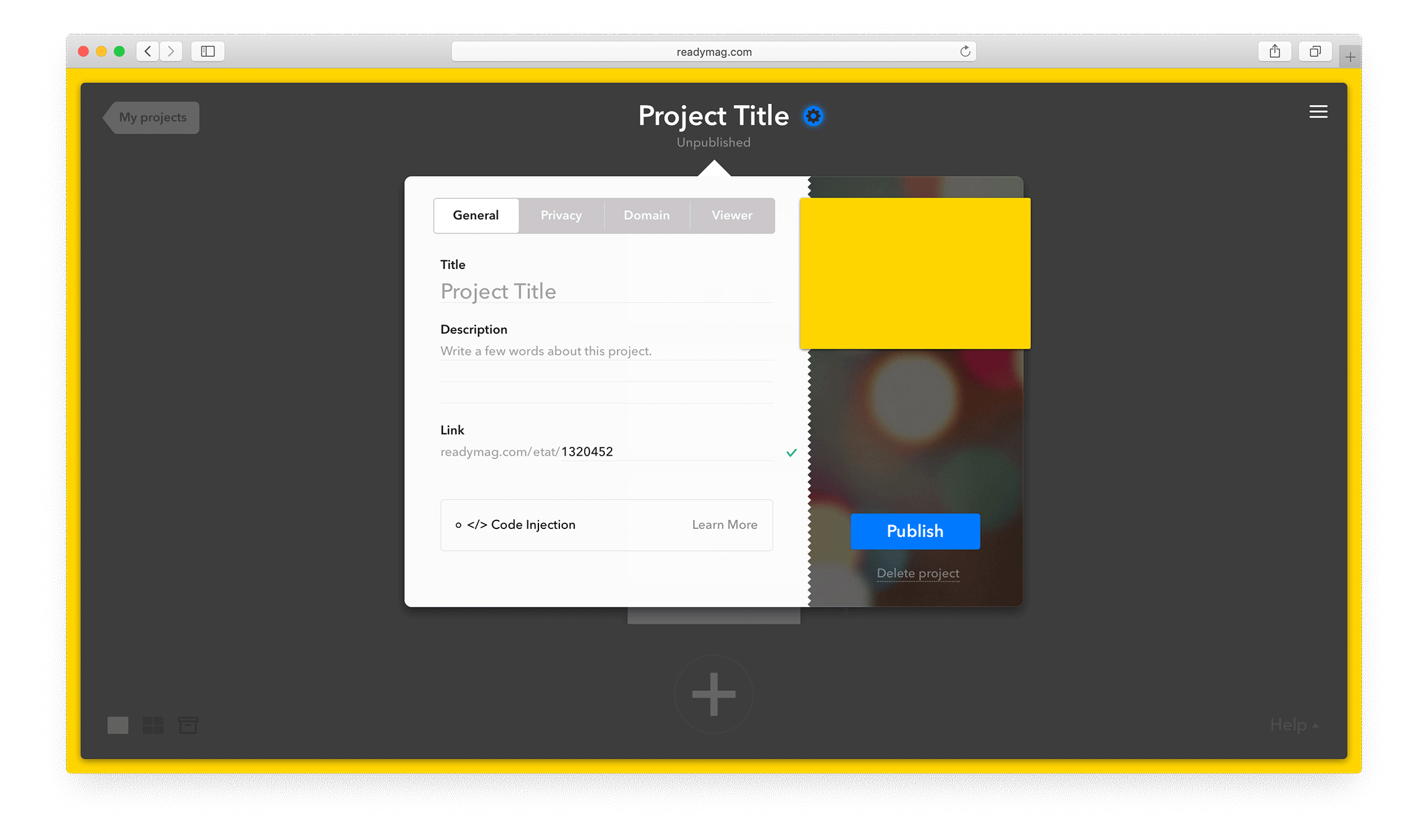Open the Viewer tab panel
The height and width of the screenshot is (840, 1428).
tap(732, 215)
